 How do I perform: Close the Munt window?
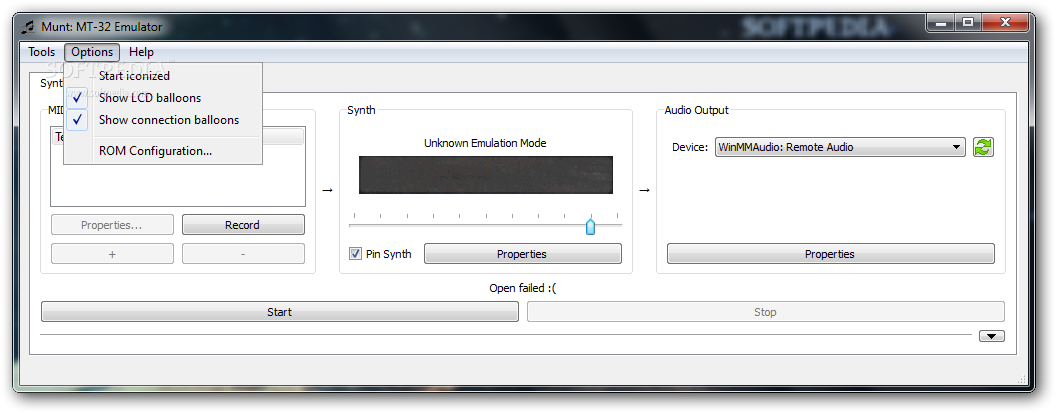coord(1005,23)
